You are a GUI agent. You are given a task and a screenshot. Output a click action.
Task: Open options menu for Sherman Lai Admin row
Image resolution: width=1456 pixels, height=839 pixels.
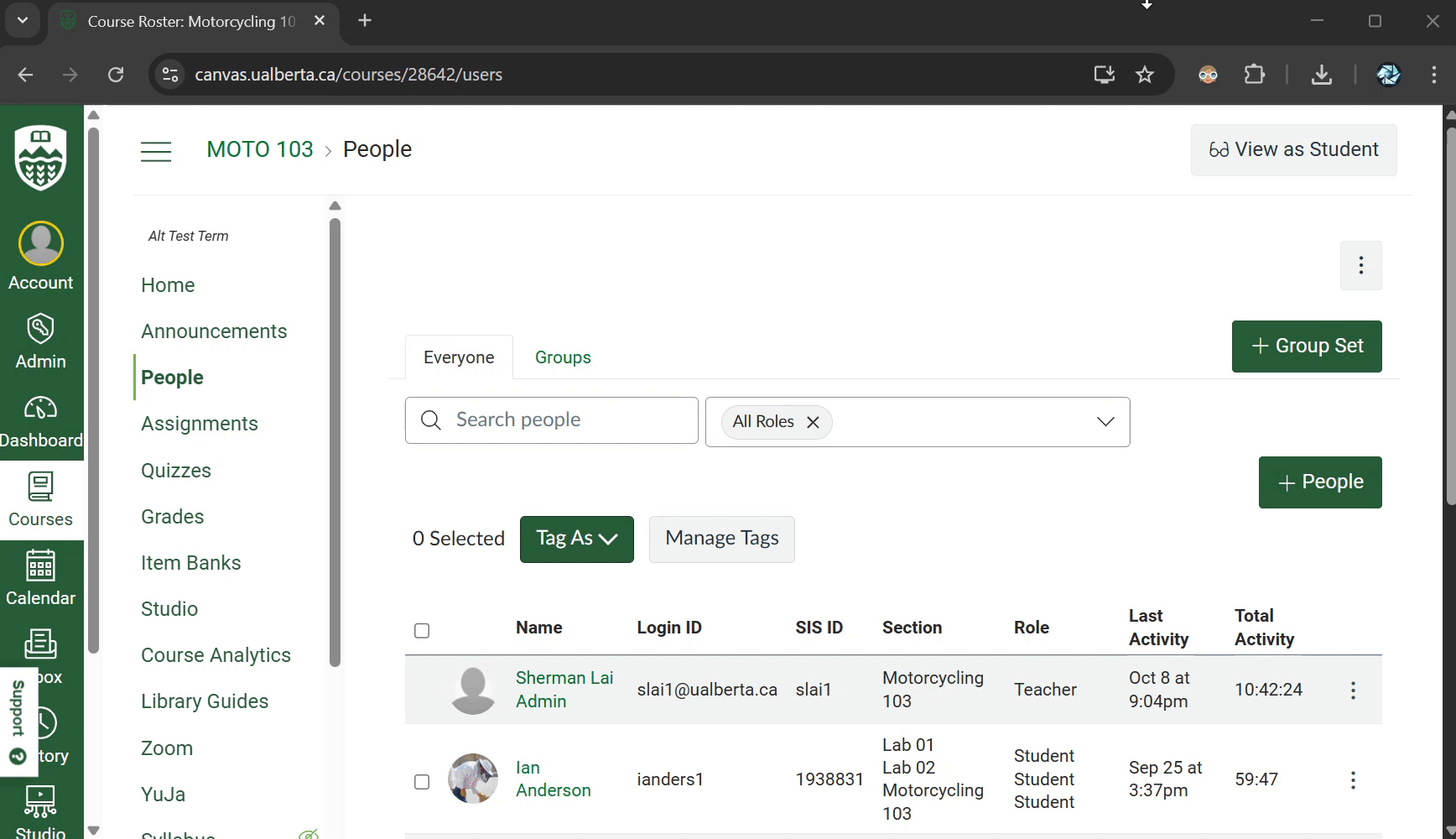pos(1352,690)
